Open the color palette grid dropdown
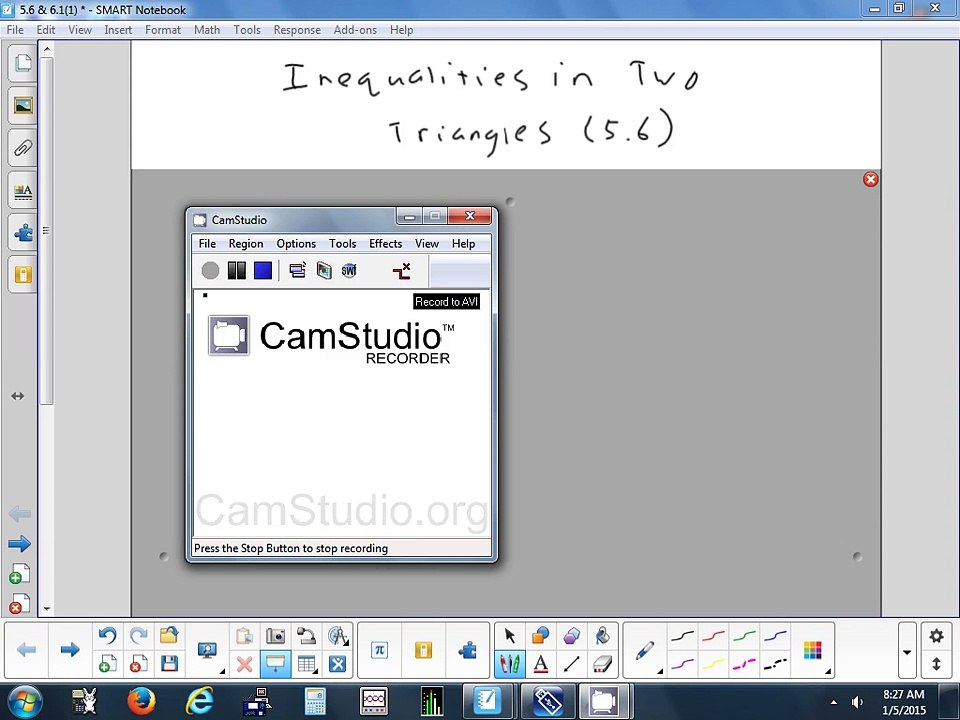960x720 pixels. 814,651
